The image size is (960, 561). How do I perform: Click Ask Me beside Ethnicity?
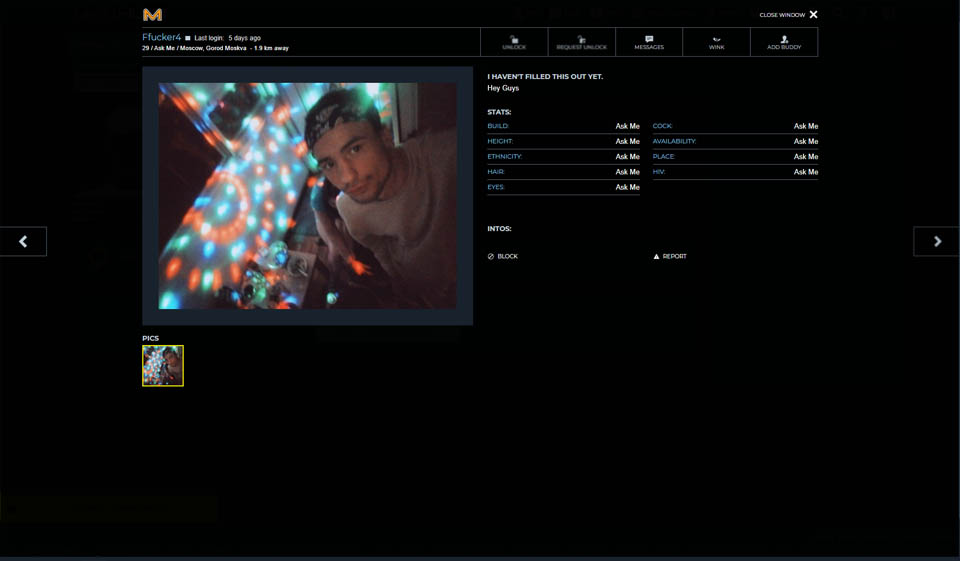[627, 156]
